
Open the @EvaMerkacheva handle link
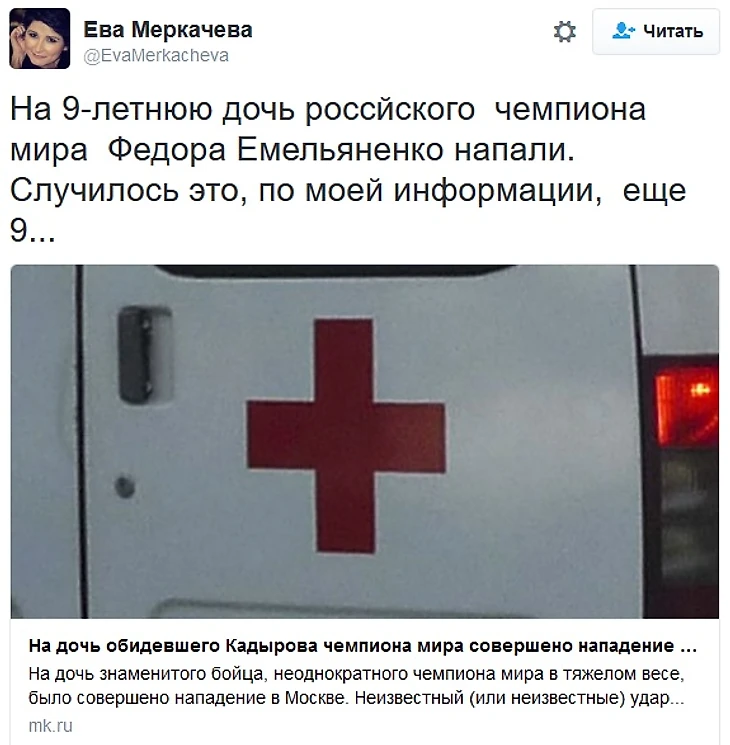coord(156,56)
